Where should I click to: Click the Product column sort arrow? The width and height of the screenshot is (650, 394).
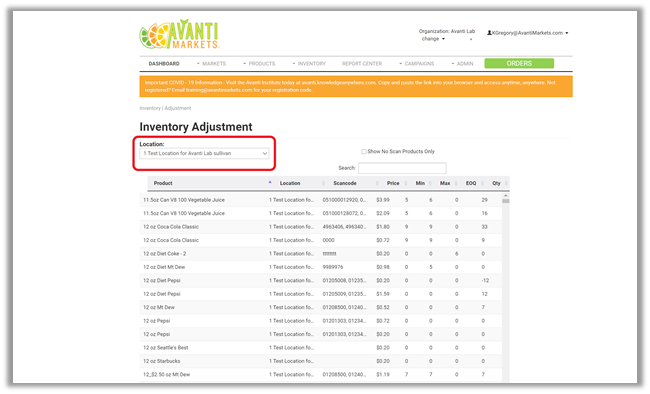270,182
